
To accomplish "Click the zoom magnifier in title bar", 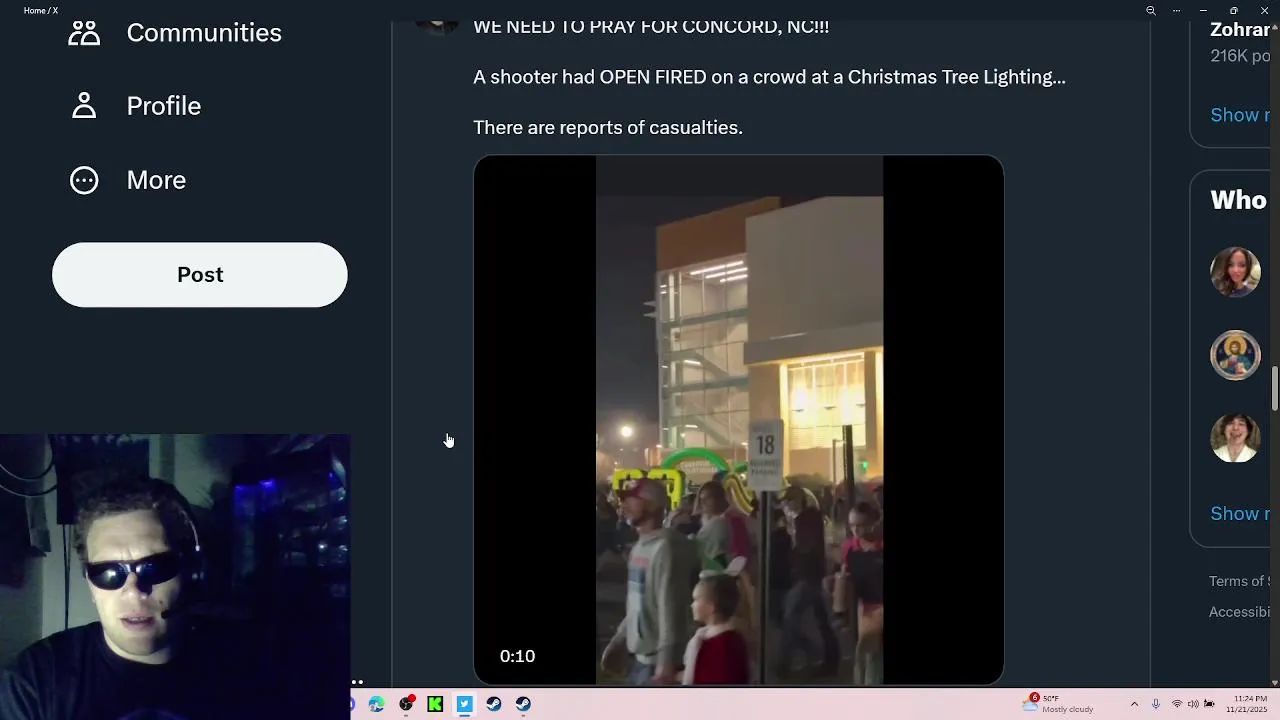I will pos(1151,10).
